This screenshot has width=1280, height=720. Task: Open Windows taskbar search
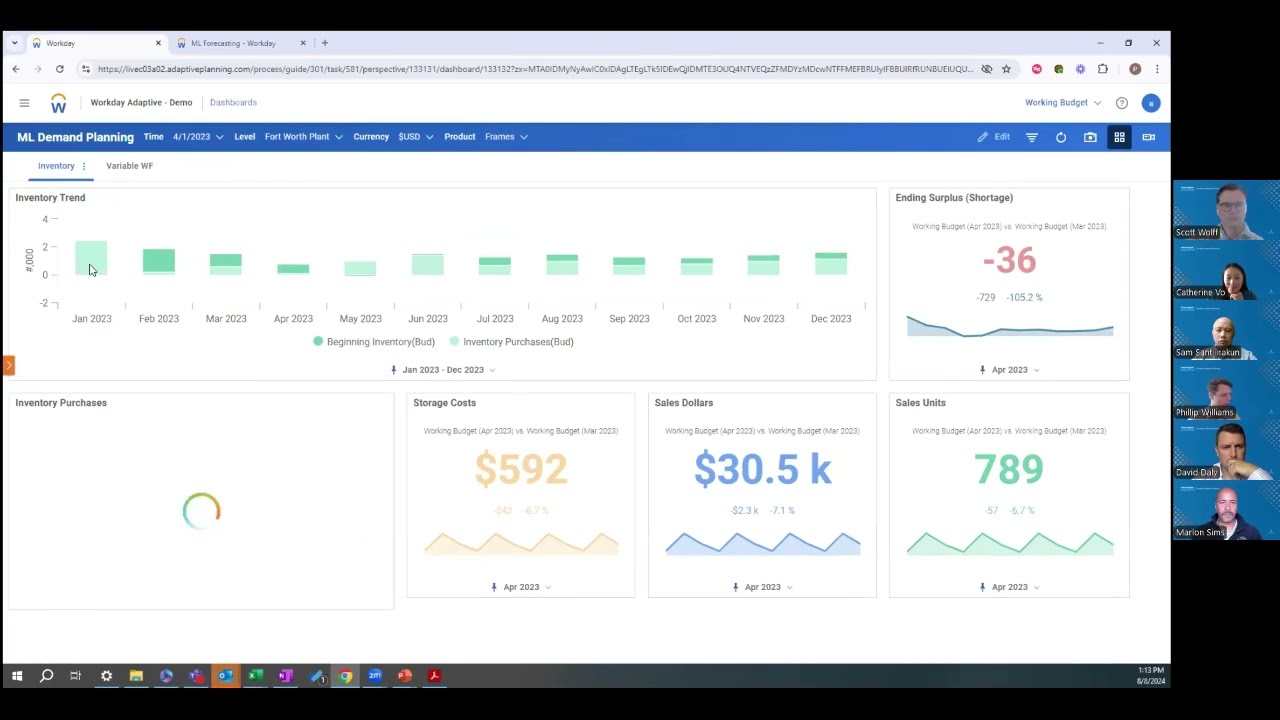[x=46, y=676]
